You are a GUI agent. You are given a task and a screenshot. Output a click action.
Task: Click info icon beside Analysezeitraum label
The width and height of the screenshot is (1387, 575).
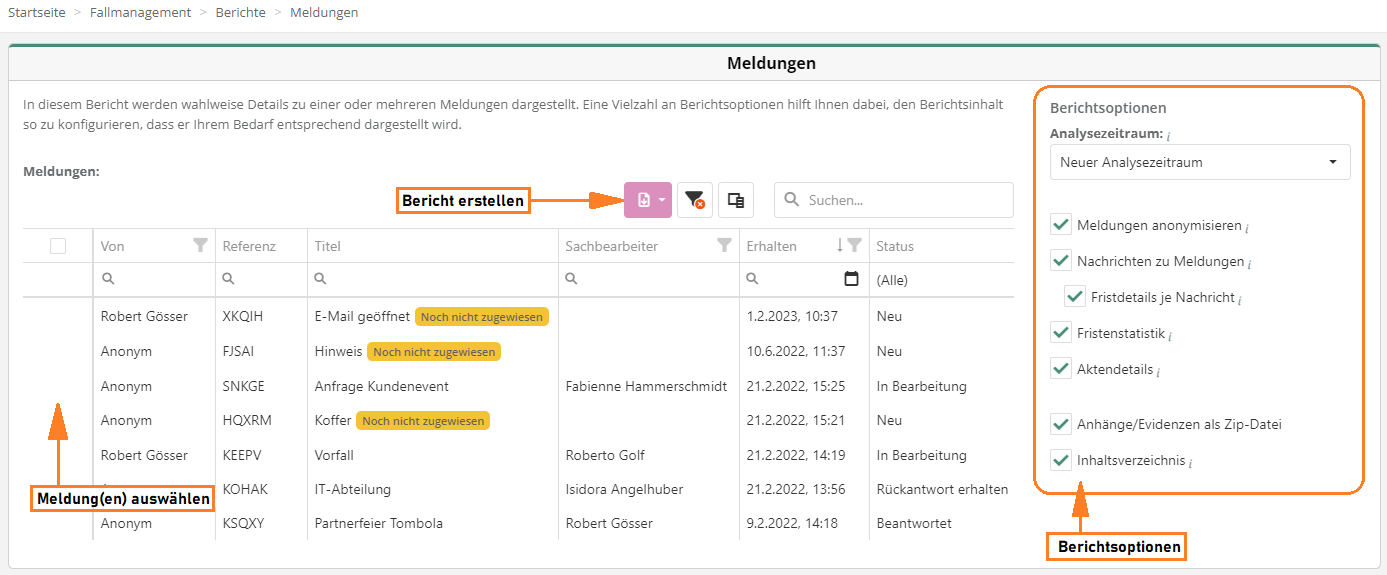(x=1169, y=135)
